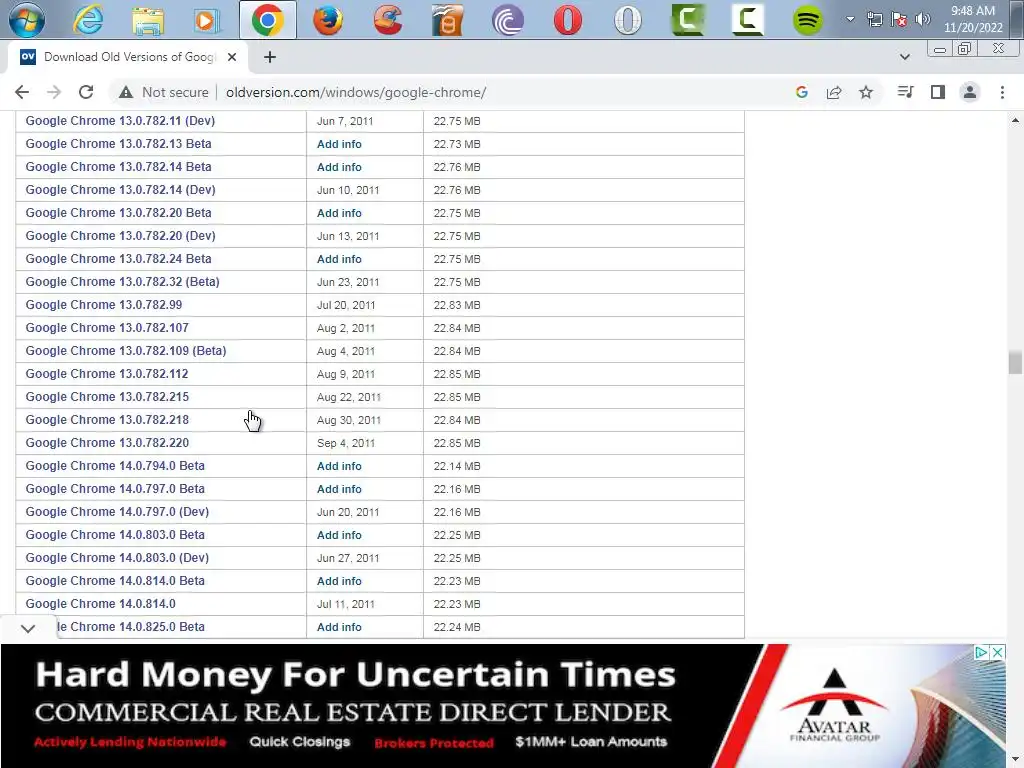This screenshot has height=768, width=1024.
Task: Click Add info for 13.0.782.14 Beta
Action: [339, 167]
